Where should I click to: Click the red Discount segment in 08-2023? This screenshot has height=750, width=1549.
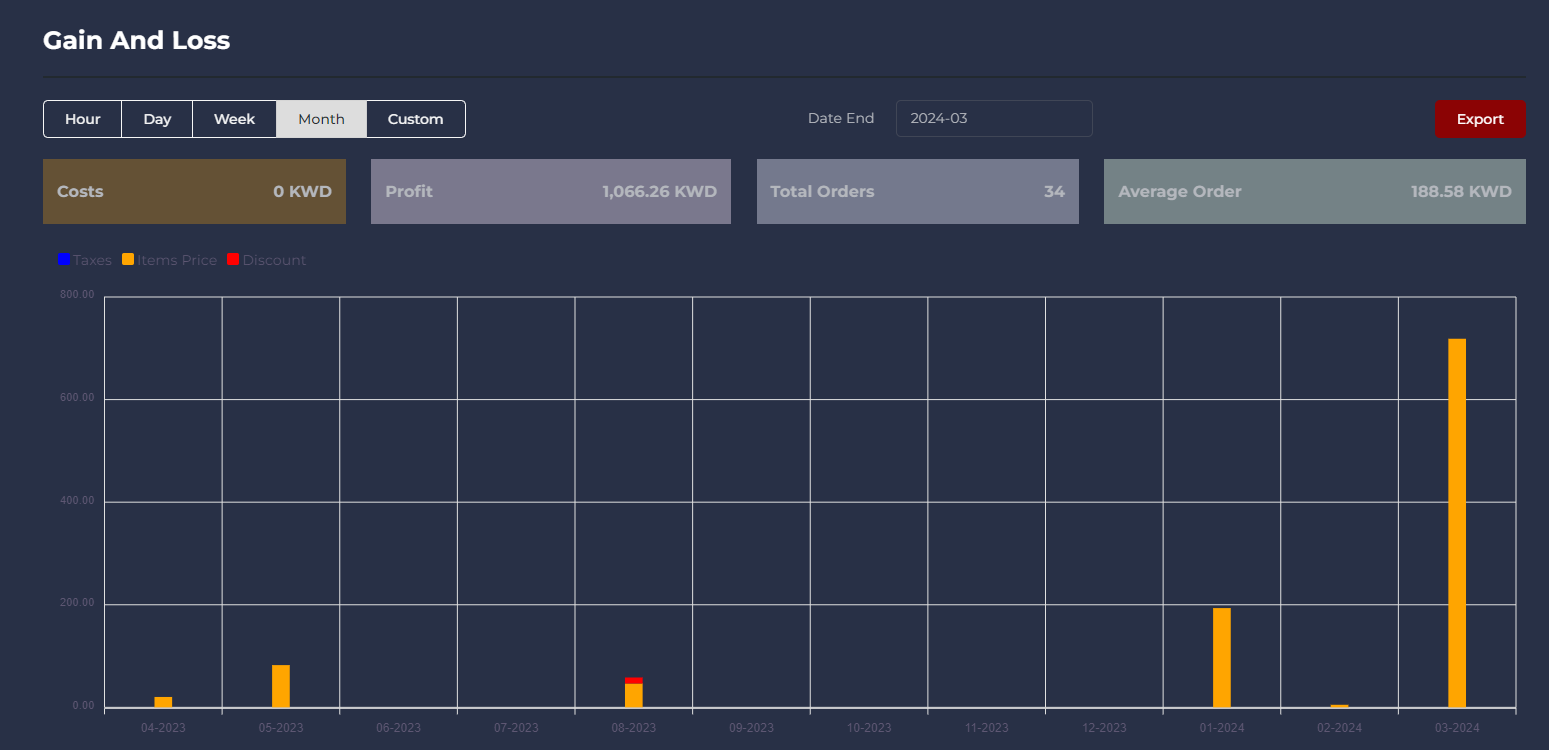(x=633, y=680)
